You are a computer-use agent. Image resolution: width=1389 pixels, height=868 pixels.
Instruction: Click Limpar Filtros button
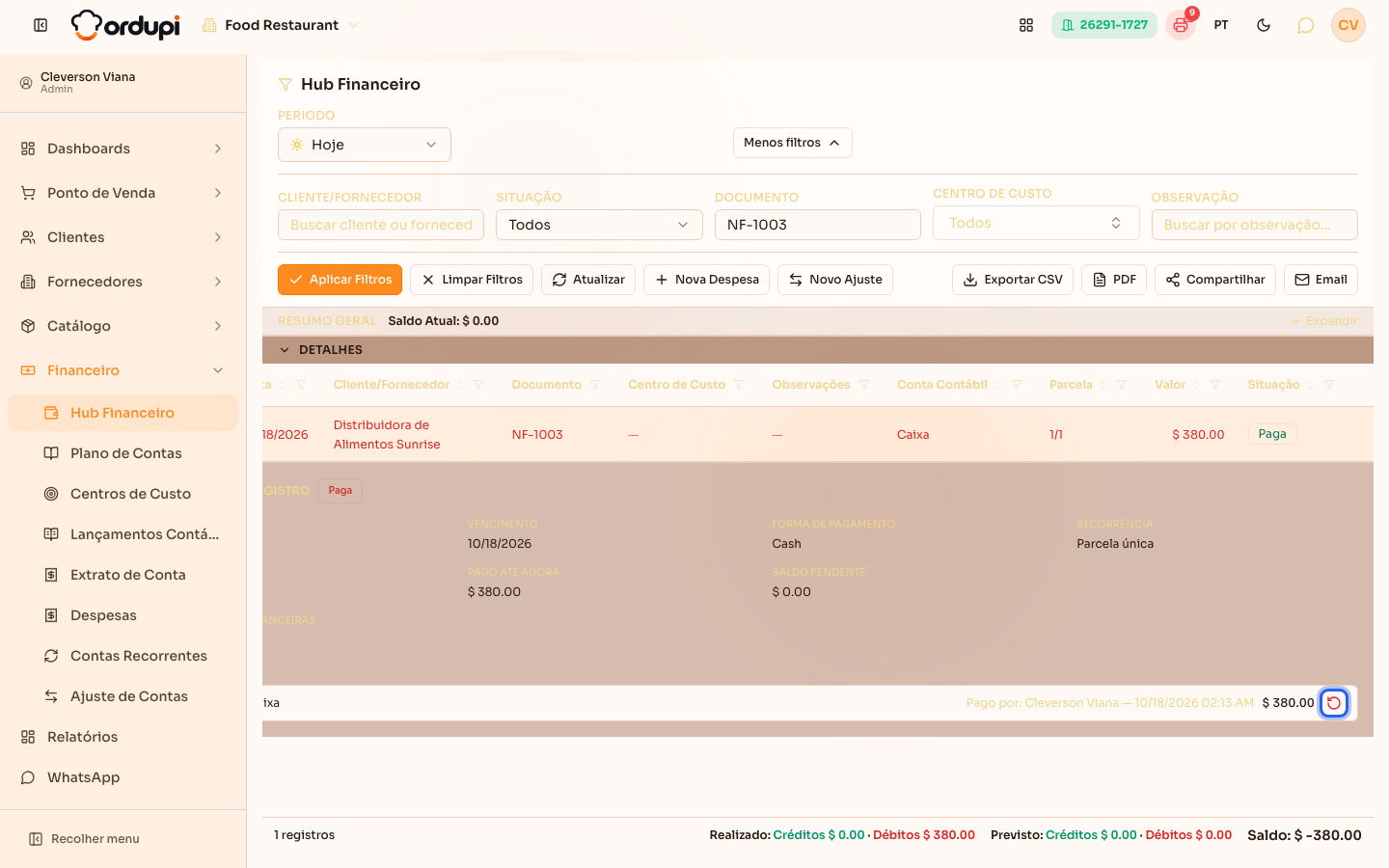(472, 280)
